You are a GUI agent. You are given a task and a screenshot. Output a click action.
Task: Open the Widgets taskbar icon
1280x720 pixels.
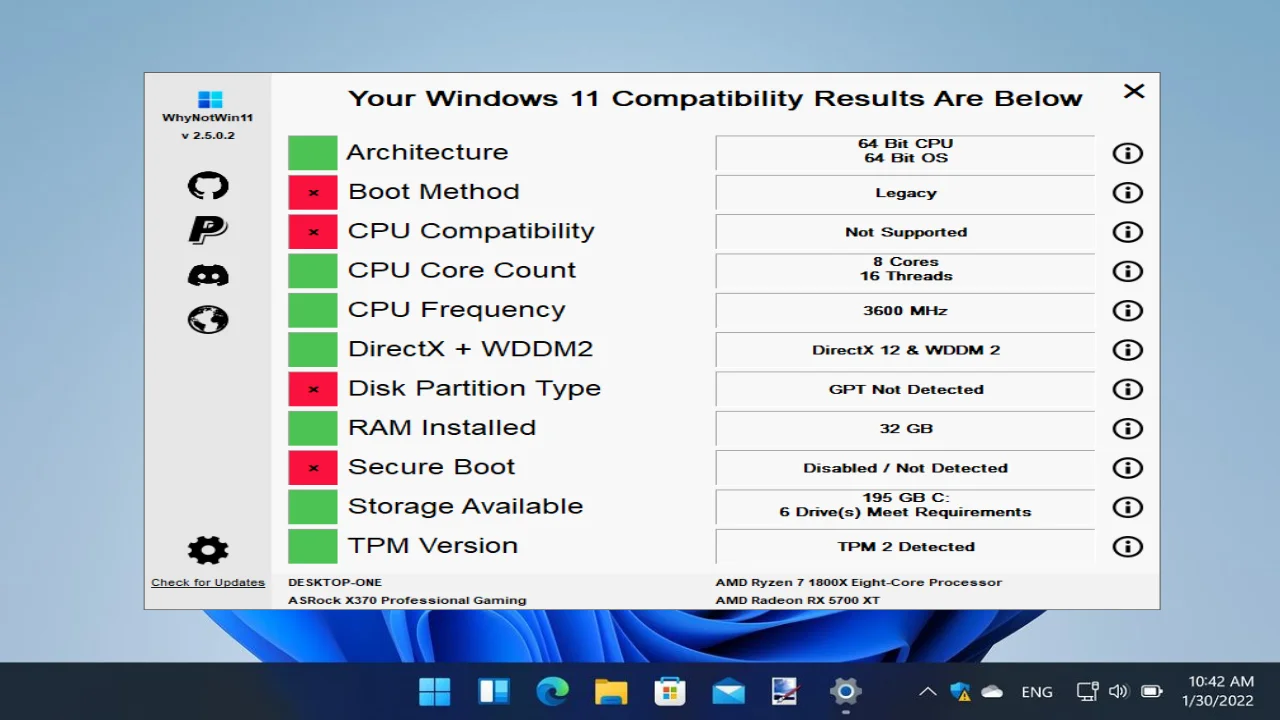tap(493, 691)
